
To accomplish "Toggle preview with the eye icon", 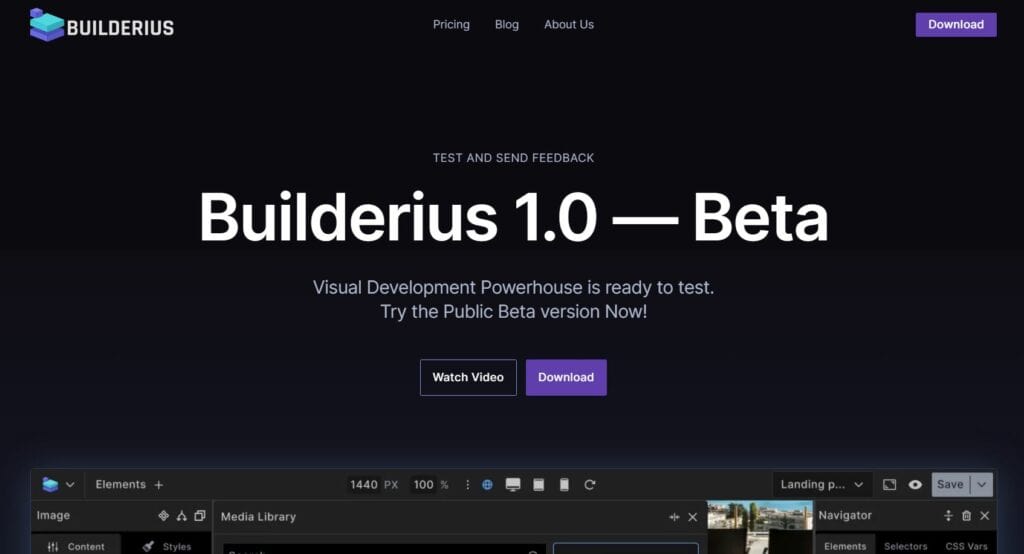I will pyautogui.click(x=915, y=484).
